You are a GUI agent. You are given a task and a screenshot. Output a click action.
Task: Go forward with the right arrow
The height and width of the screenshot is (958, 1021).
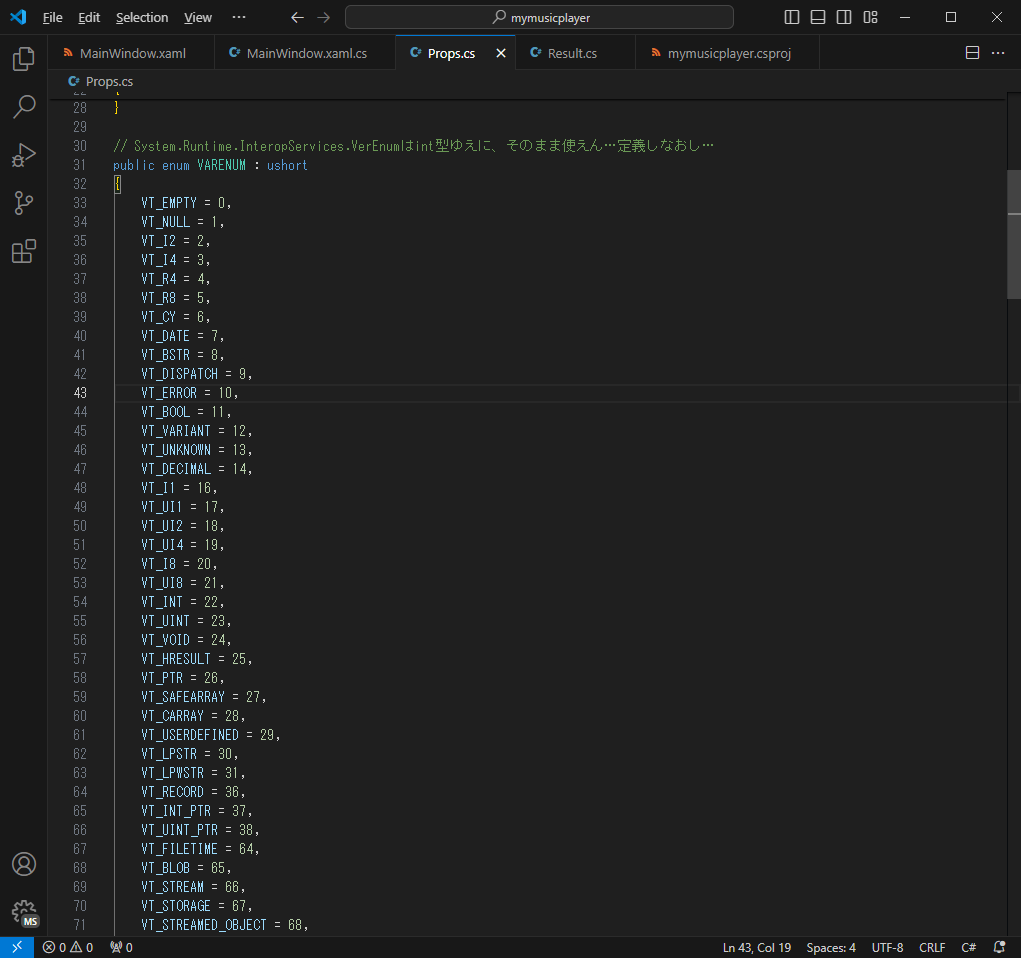pos(324,18)
